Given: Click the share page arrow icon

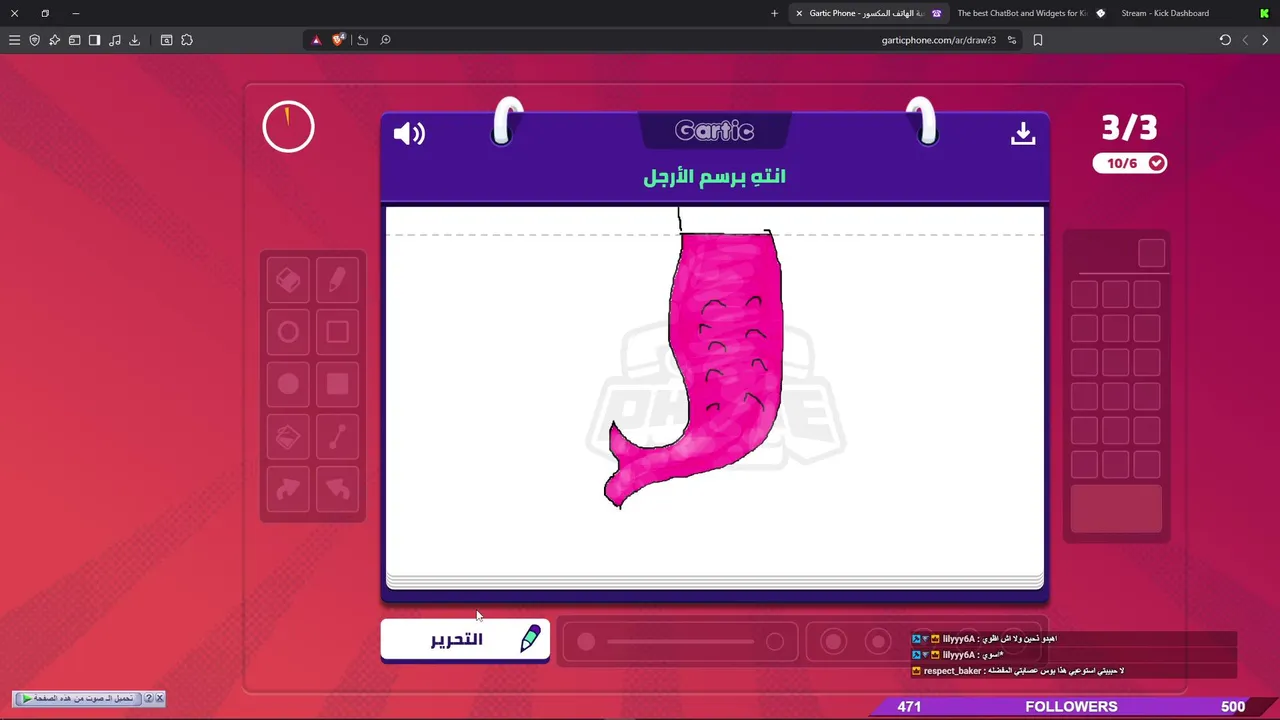Looking at the screenshot, I should [362, 40].
